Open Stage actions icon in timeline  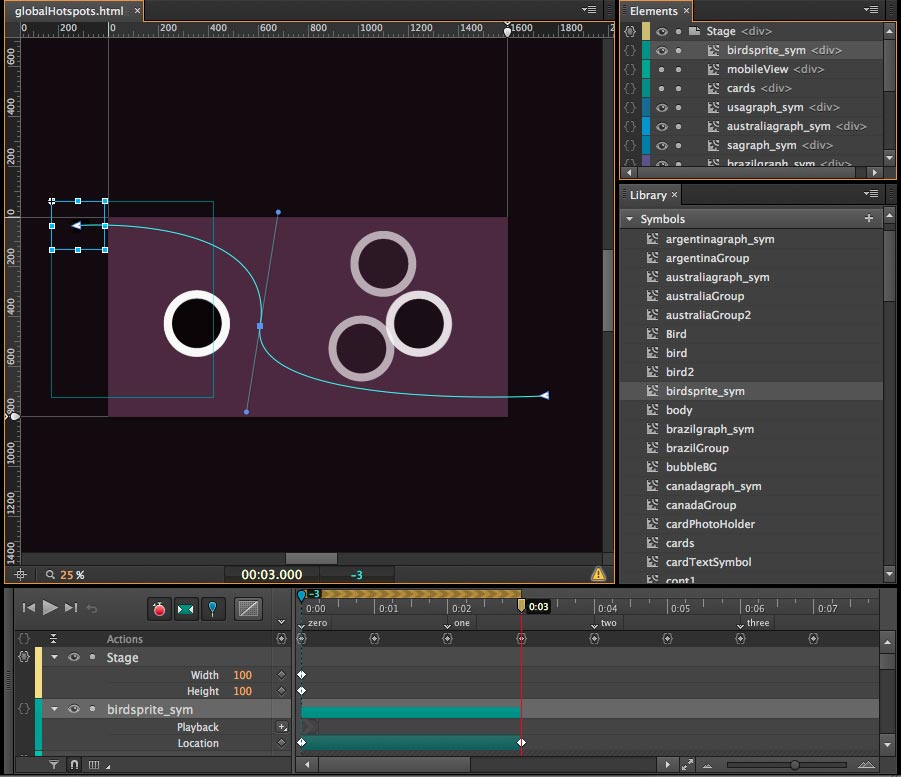click(24, 656)
